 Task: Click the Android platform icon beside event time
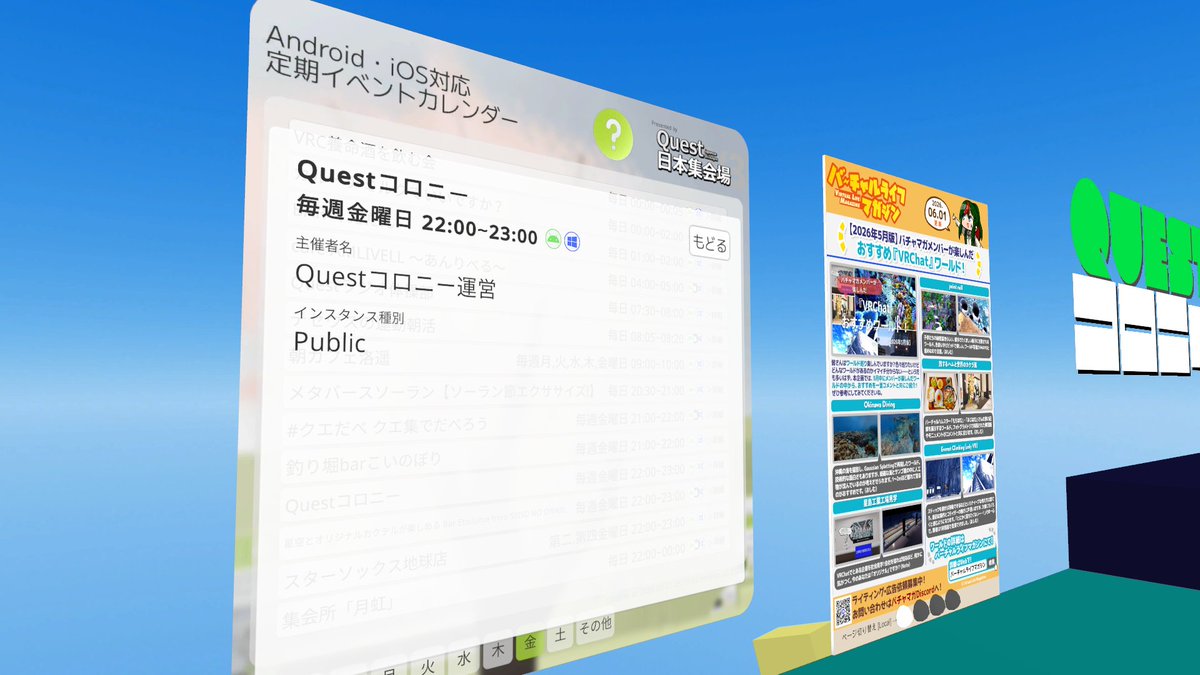click(552, 239)
